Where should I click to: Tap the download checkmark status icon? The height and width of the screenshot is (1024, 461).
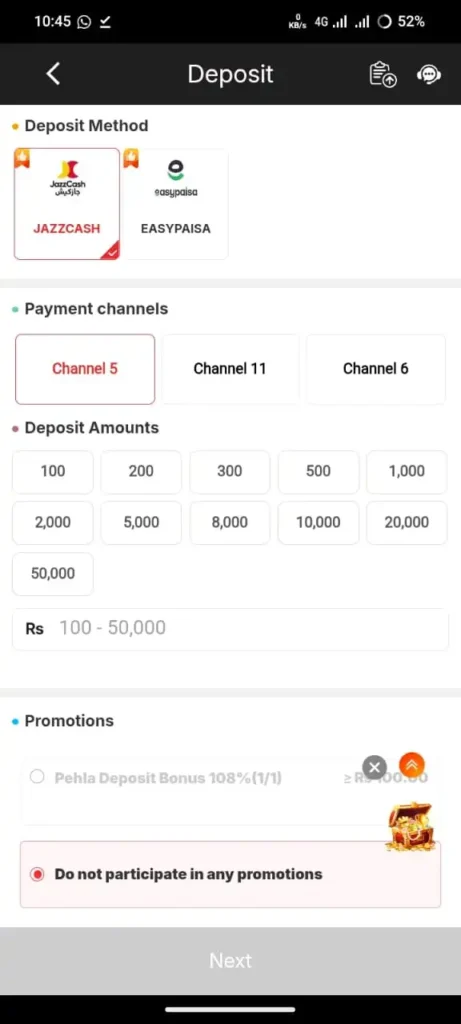[104, 22]
